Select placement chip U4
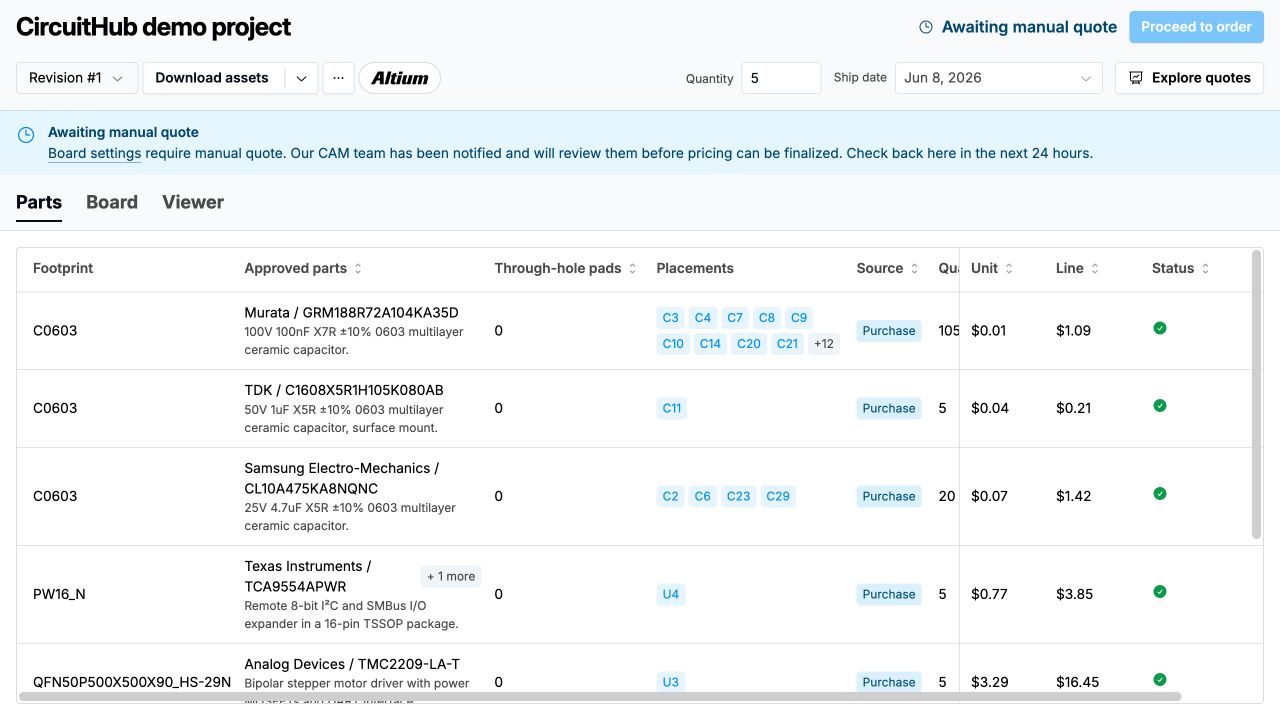Image resolution: width=1280 pixels, height=720 pixels. (670, 594)
